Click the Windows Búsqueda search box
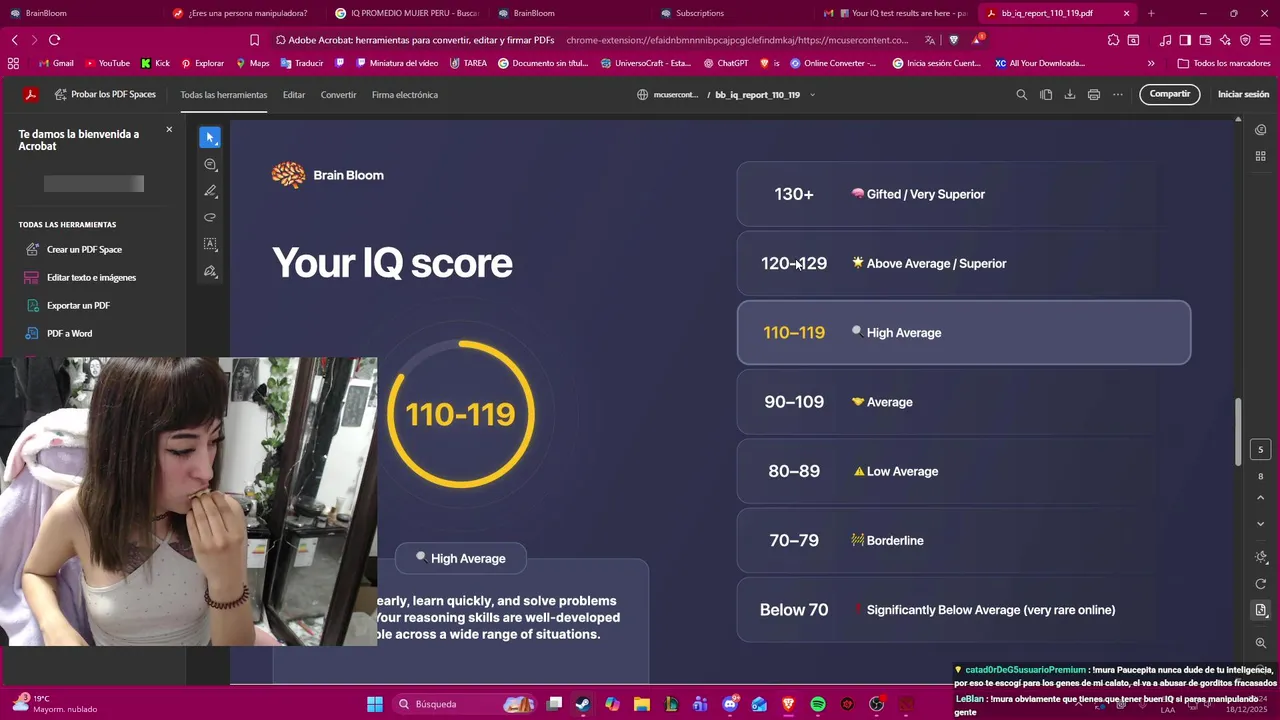The image size is (1280, 720). tap(464, 704)
